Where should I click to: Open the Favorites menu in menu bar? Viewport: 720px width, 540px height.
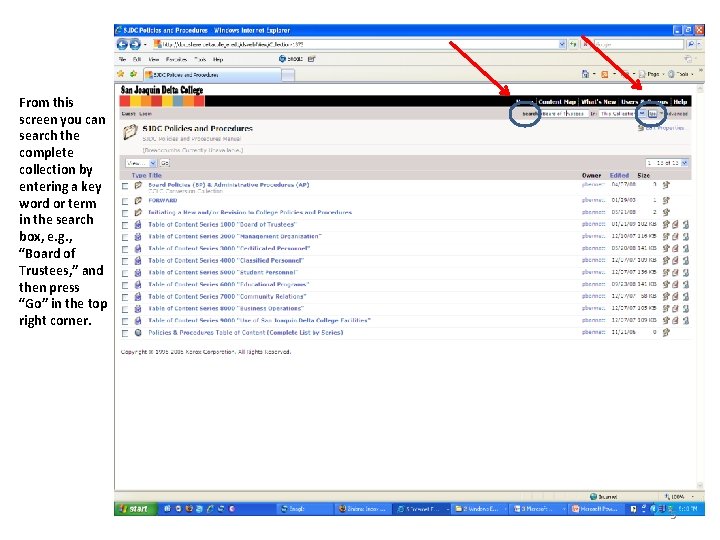pos(176,59)
